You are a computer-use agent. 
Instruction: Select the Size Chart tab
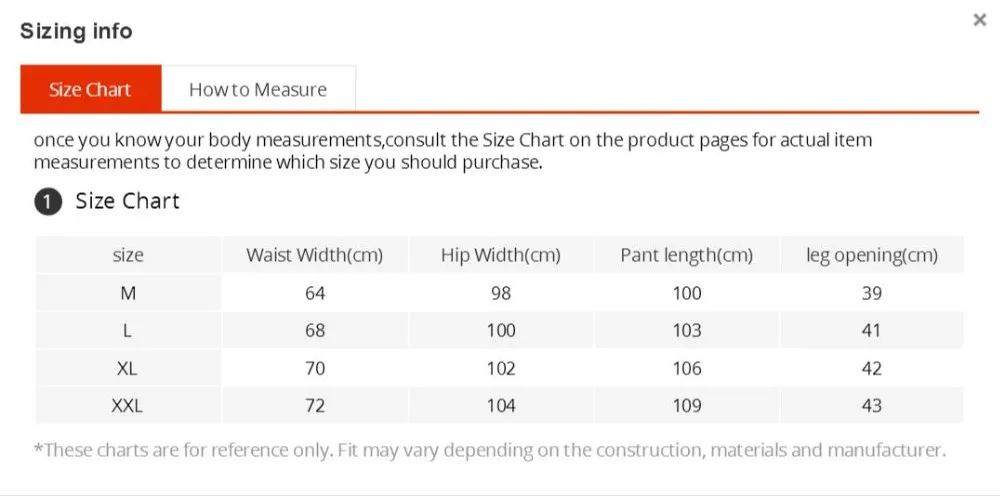[90, 90]
